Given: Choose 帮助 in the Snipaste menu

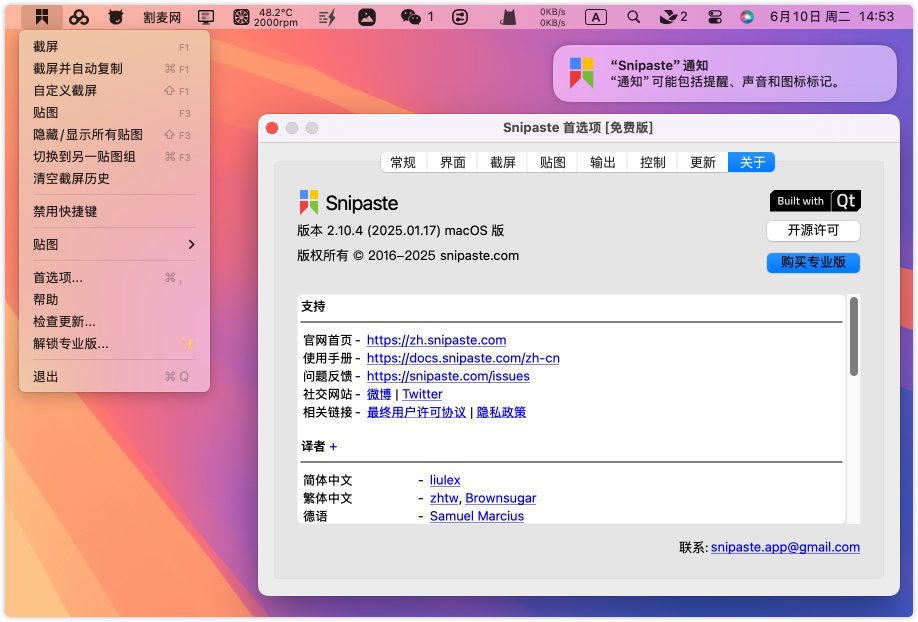Looking at the screenshot, I should click(114, 299).
